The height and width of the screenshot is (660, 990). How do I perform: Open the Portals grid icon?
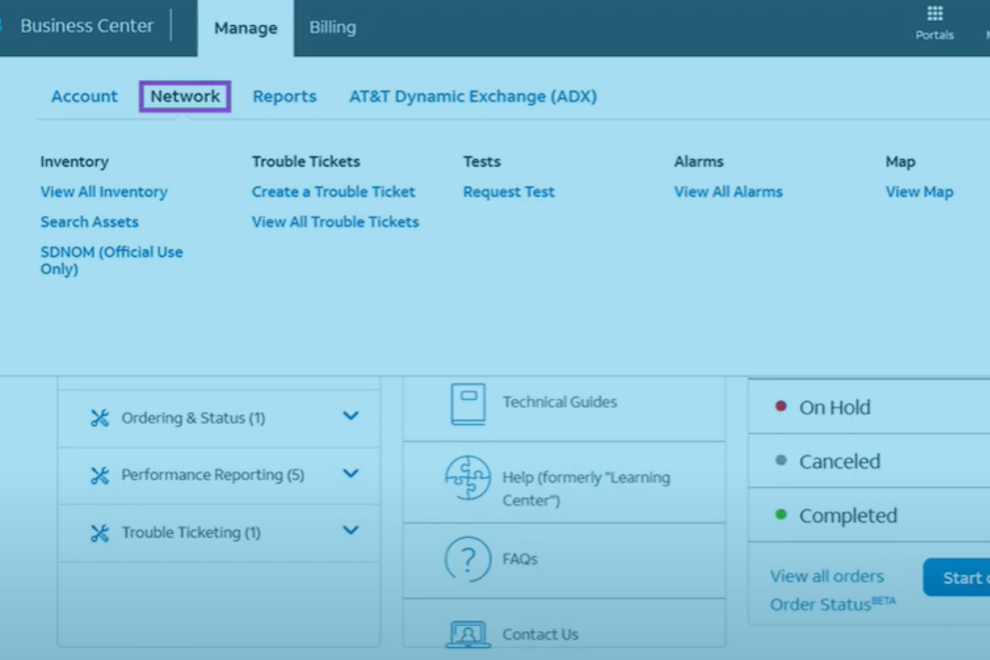click(x=934, y=13)
